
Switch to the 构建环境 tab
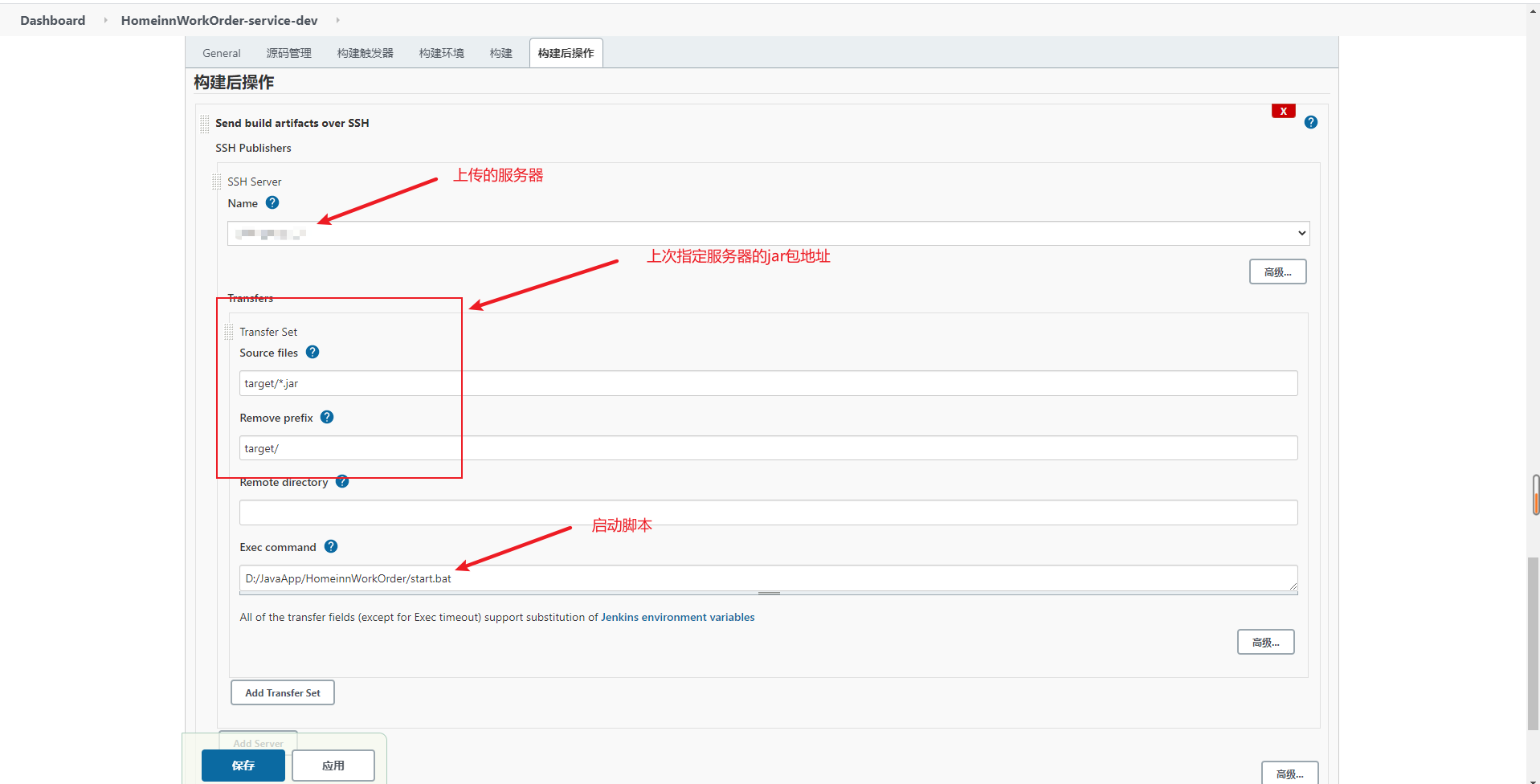coord(442,53)
